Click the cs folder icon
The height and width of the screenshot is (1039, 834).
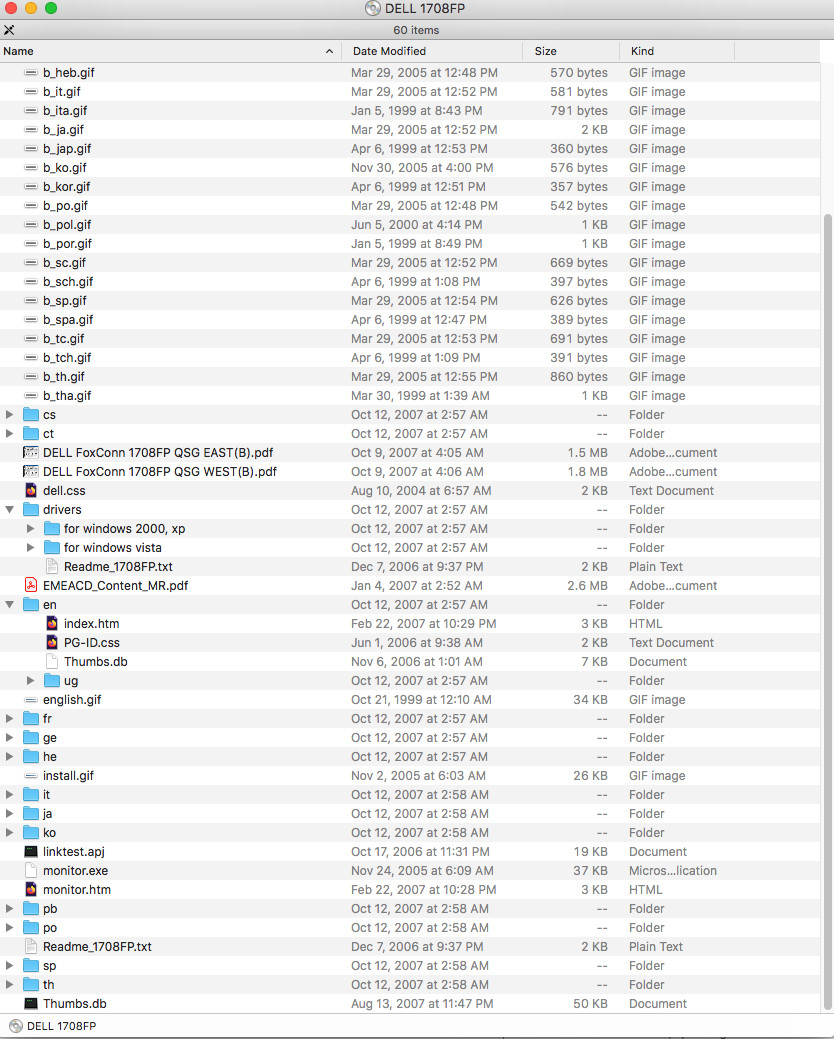30,415
